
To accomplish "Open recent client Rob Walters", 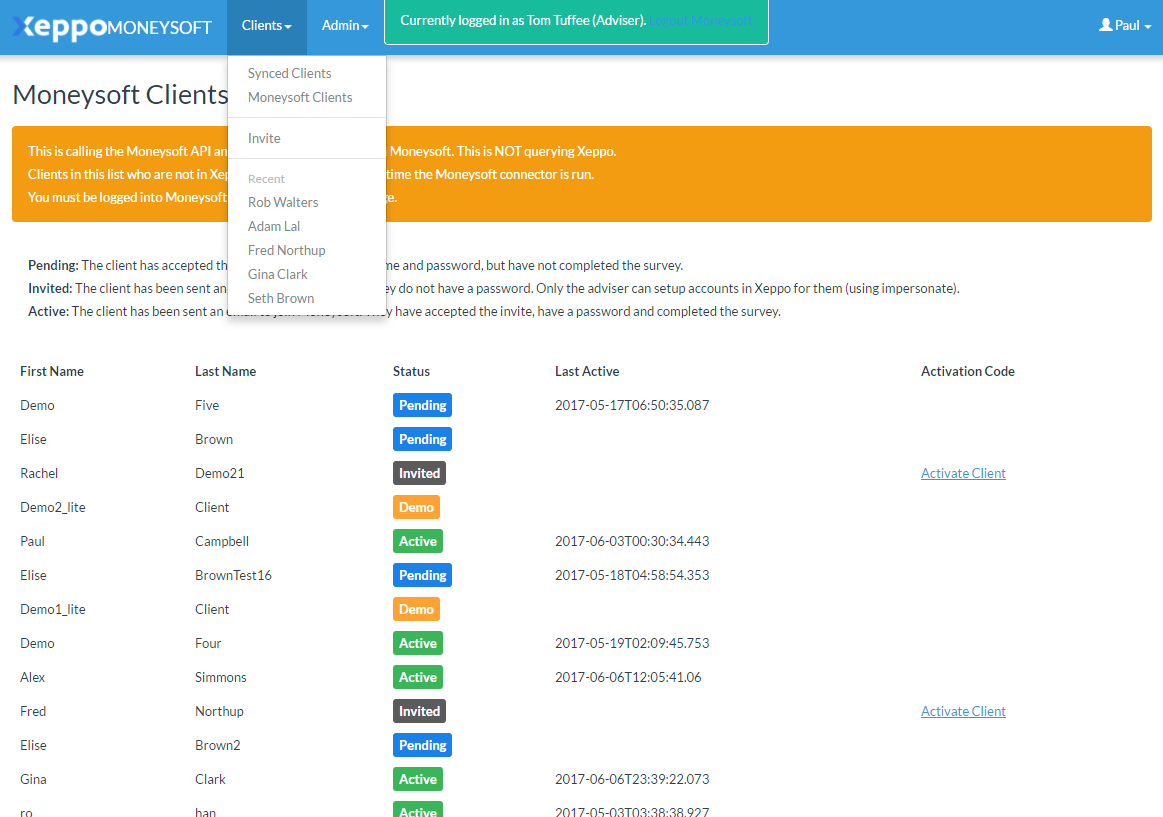I will pos(283,202).
